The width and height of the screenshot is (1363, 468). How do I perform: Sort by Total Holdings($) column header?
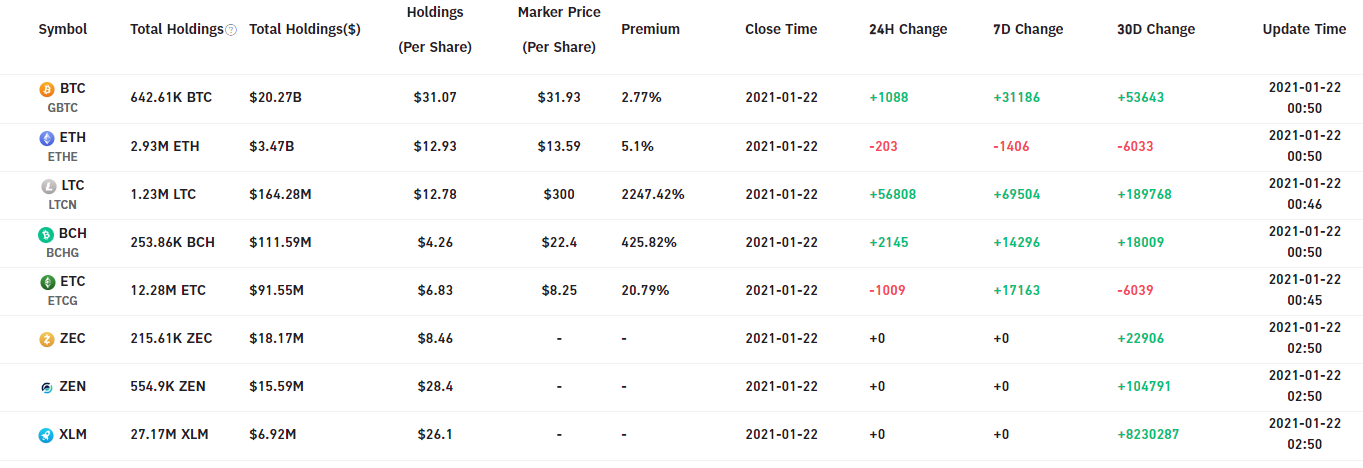tap(305, 29)
